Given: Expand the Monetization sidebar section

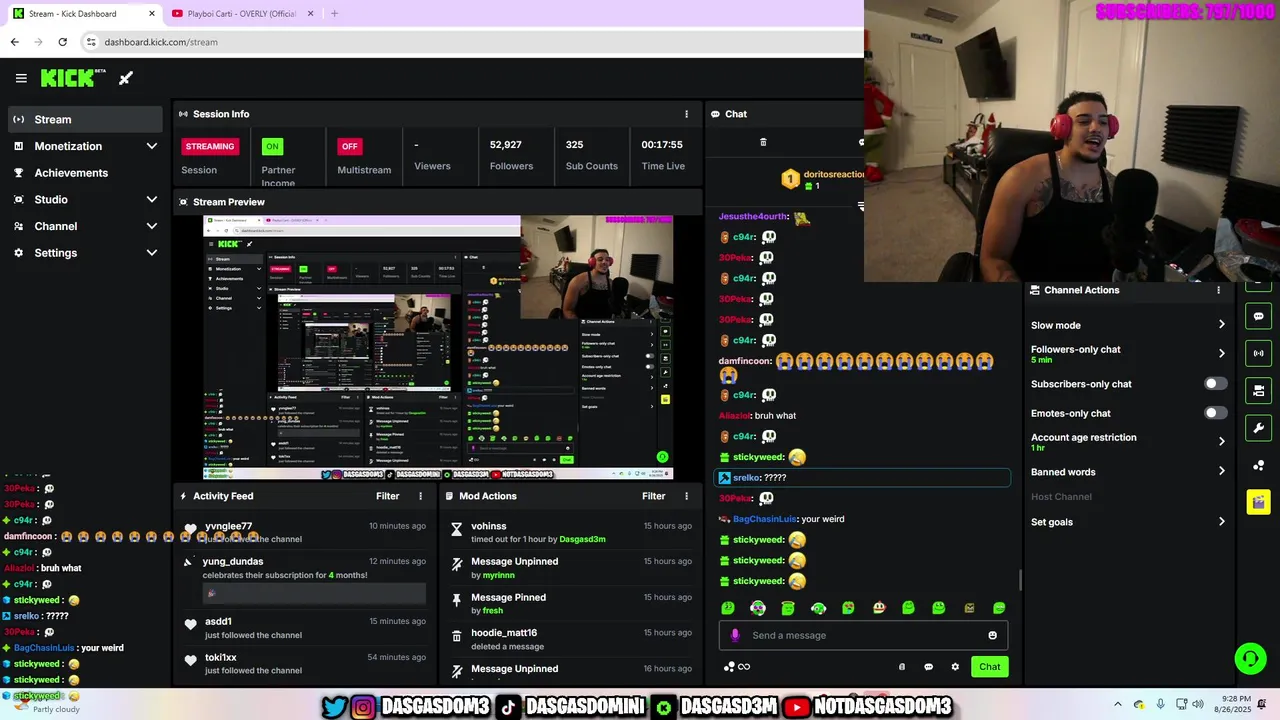Looking at the screenshot, I should (x=85, y=146).
